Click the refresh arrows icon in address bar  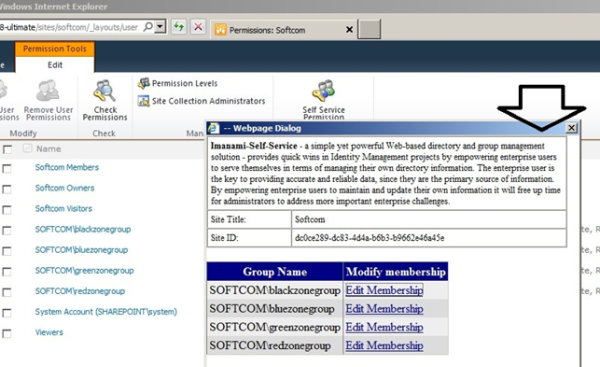pyautogui.click(x=179, y=27)
